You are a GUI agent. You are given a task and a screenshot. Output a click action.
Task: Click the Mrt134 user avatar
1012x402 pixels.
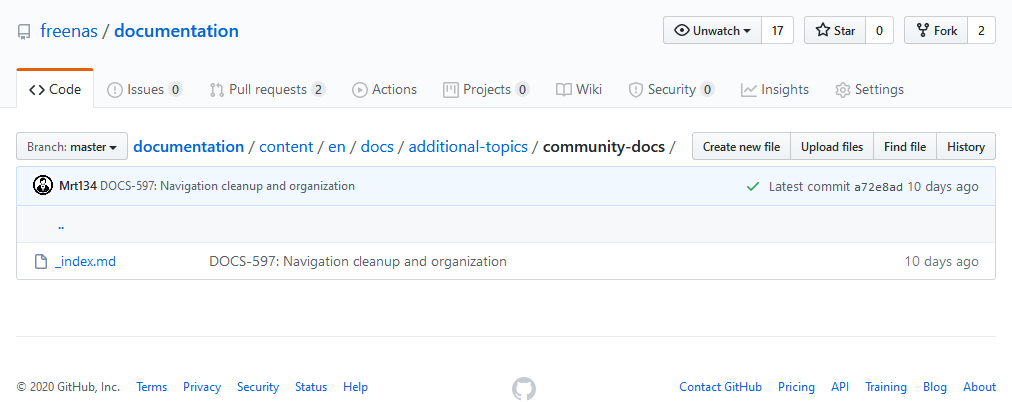click(x=43, y=186)
